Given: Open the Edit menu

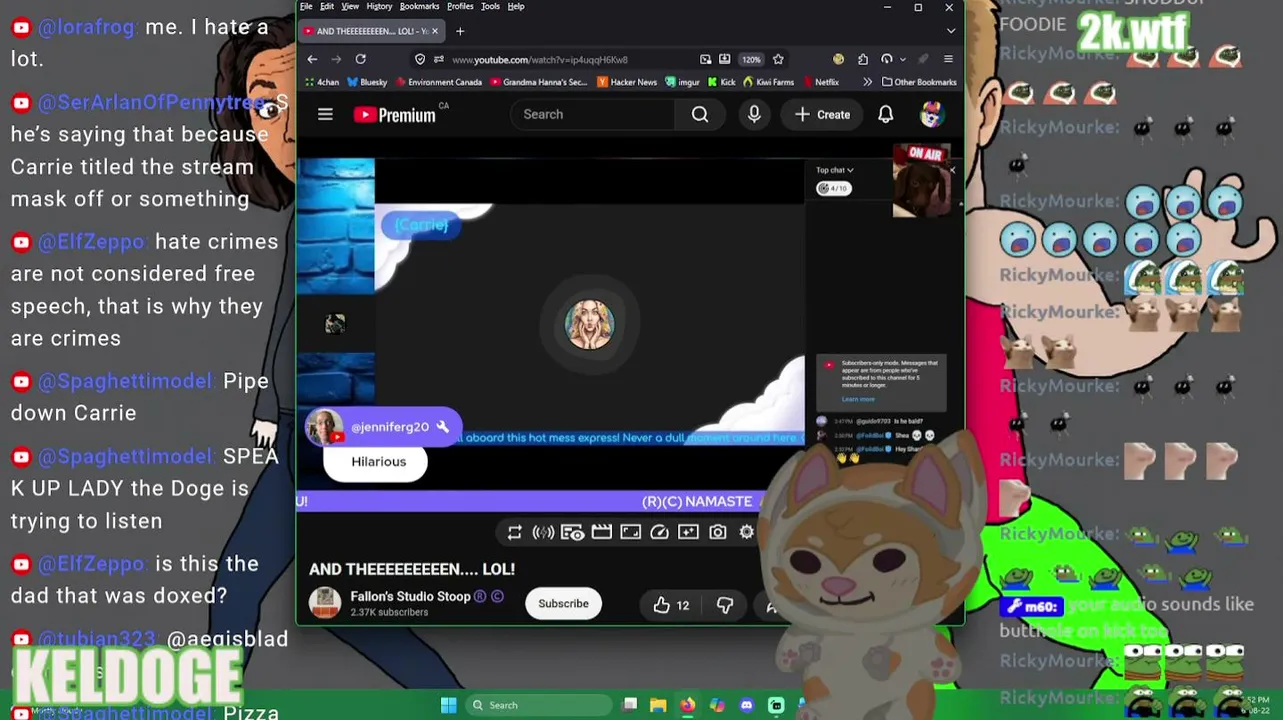Looking at the screenshot, I should 327,6.
